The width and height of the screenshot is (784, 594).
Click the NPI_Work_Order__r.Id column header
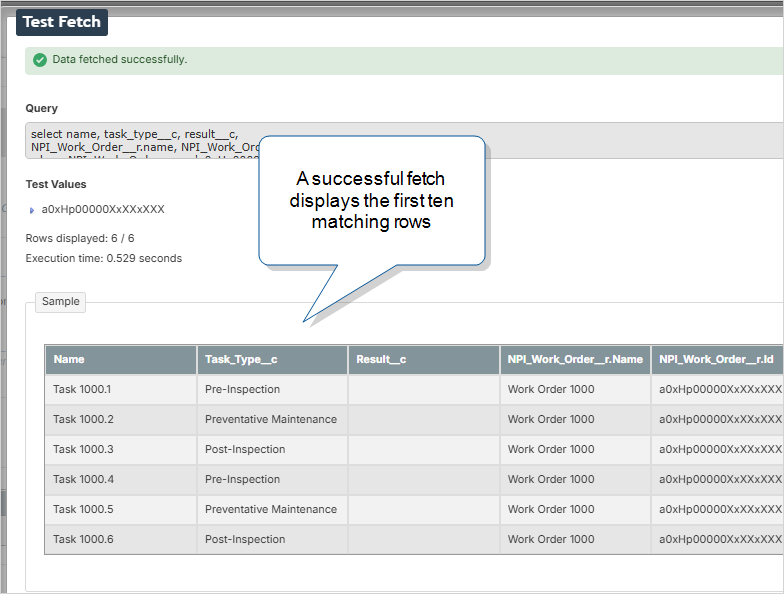pyautogui.click(x=716, y=360)
